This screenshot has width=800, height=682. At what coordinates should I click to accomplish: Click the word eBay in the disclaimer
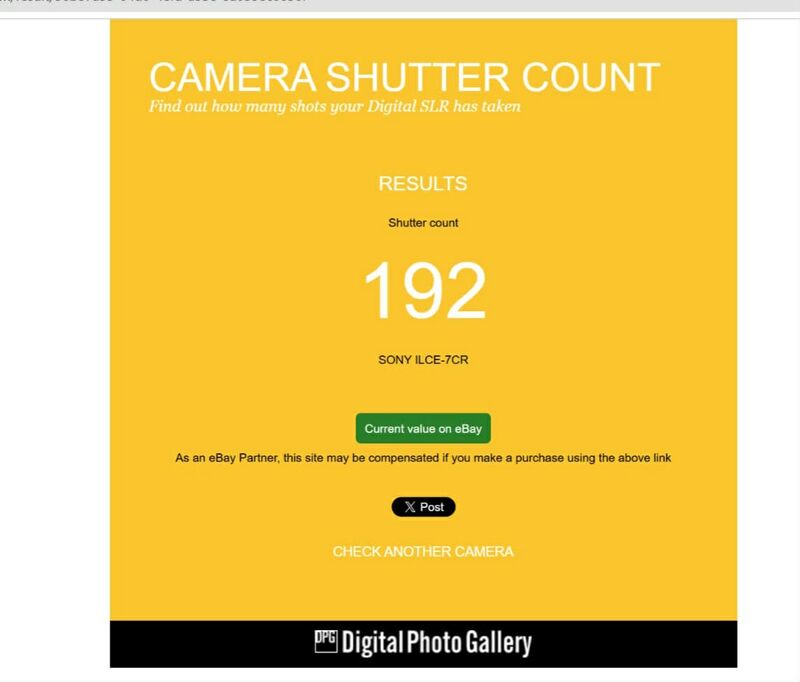pos(222,458)
